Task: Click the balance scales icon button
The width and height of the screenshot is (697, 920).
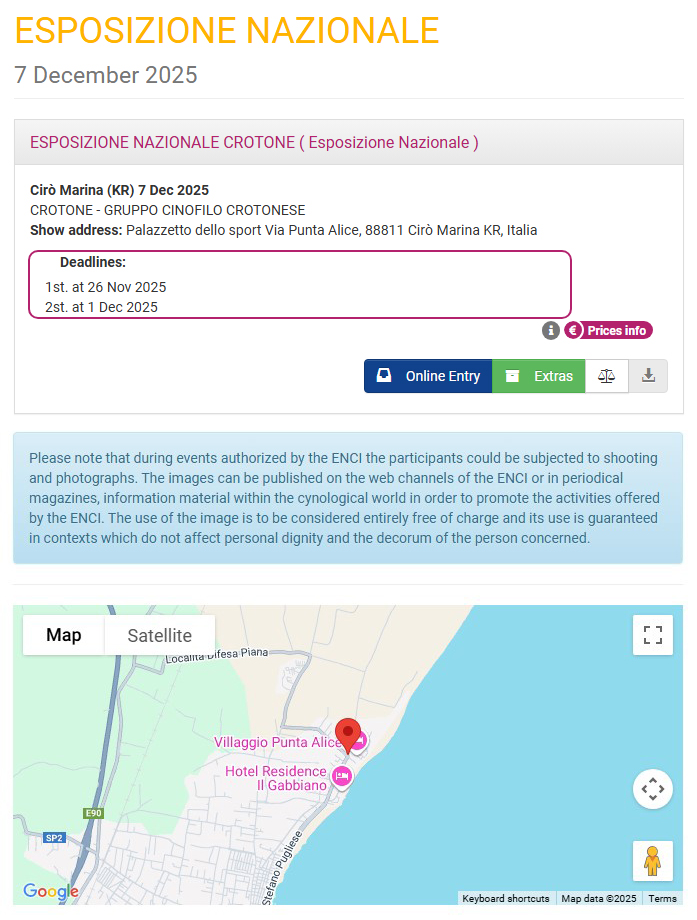Action: 607,376
